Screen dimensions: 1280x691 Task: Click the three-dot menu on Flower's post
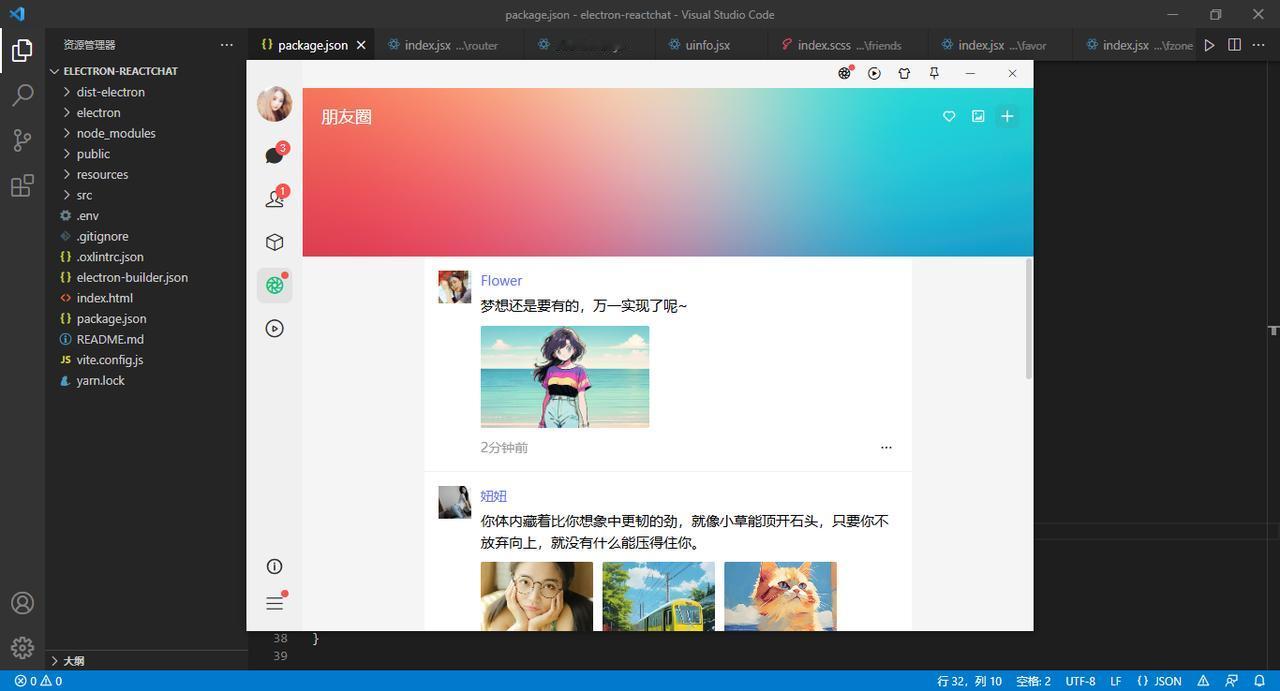[x=886, y=448]
